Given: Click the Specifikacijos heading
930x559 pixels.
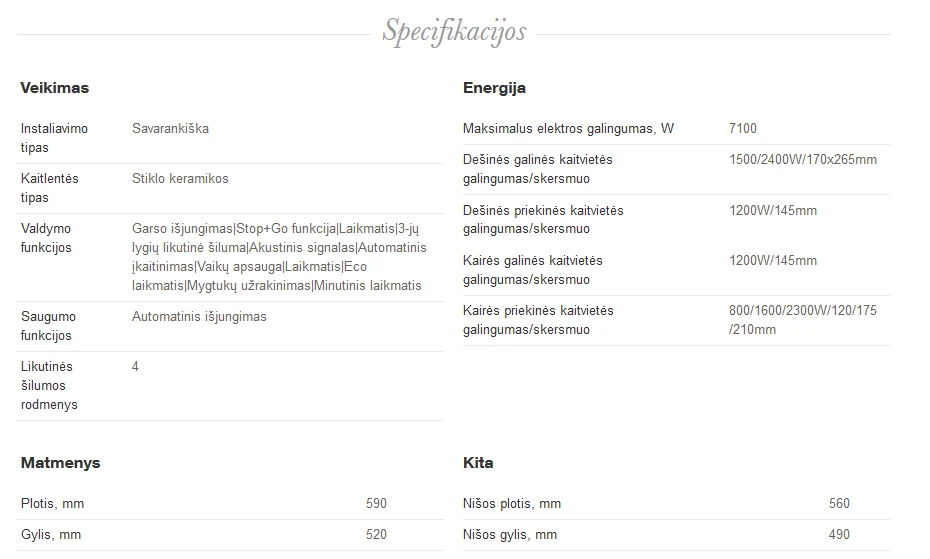Looking at the screenshot, I should coord(454,32).
